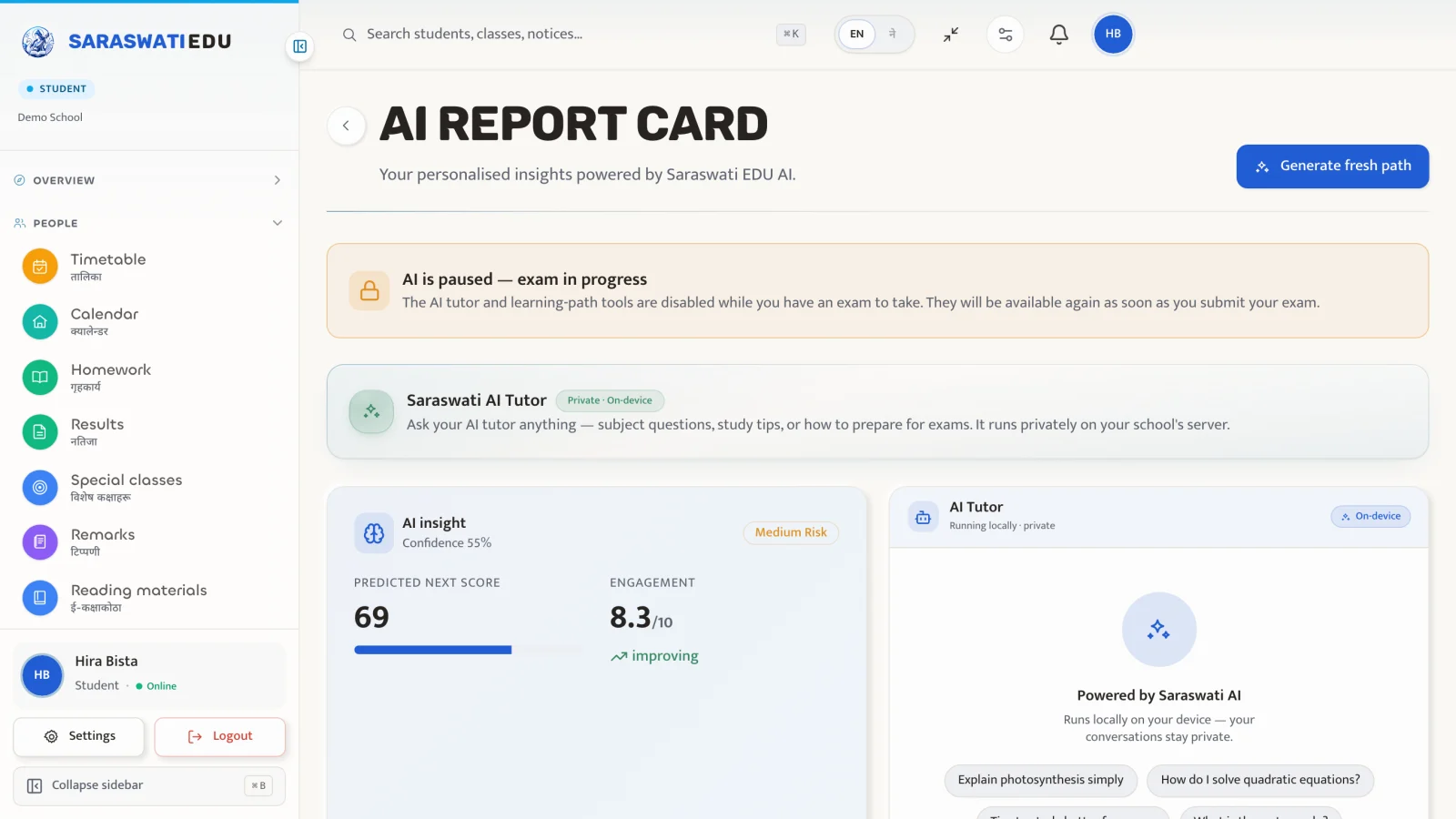Collapse the People section
Screen dimensions: 1456x819
[149, 223]
